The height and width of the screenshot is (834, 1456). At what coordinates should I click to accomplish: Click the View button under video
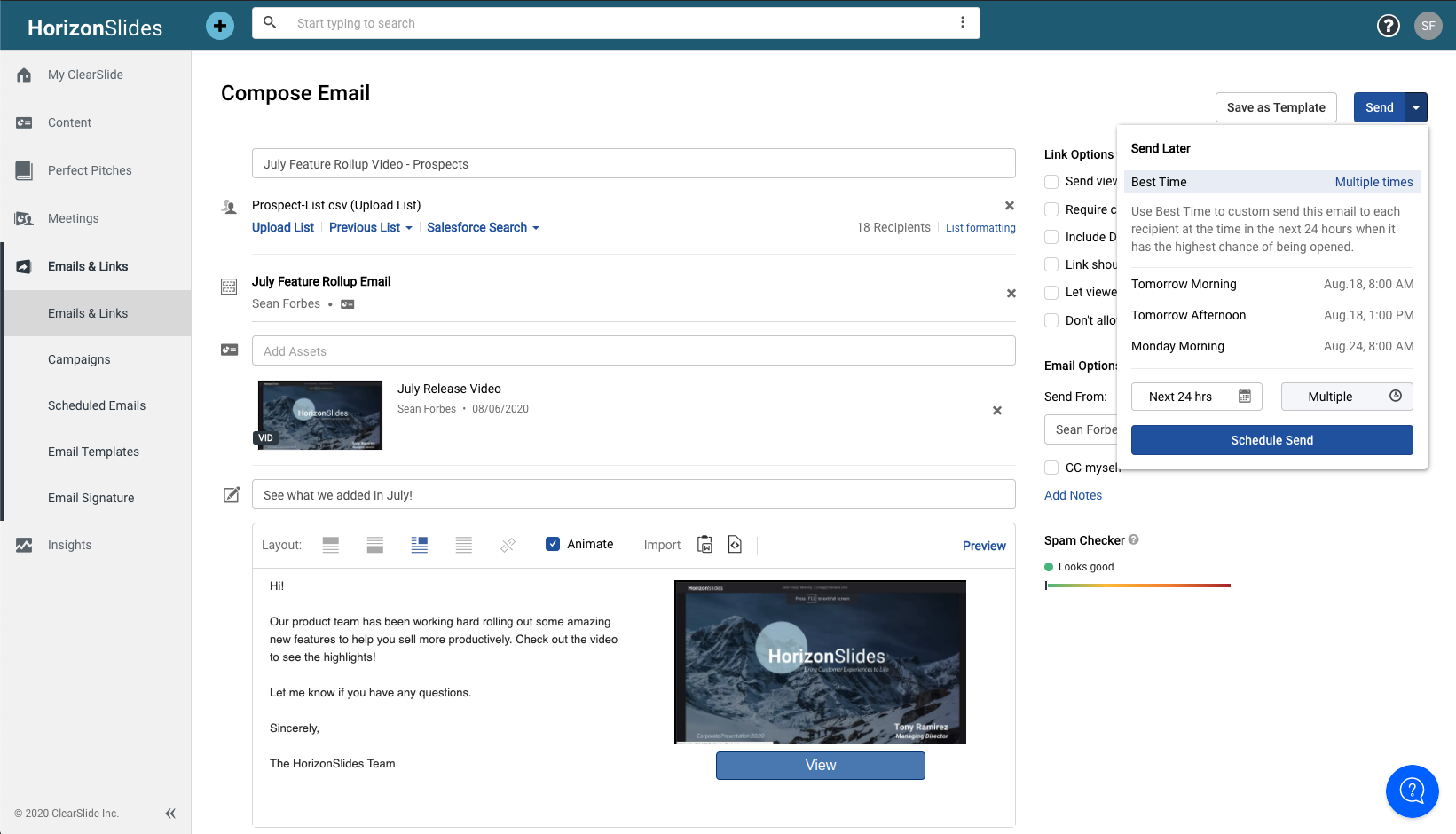[821, 766]
